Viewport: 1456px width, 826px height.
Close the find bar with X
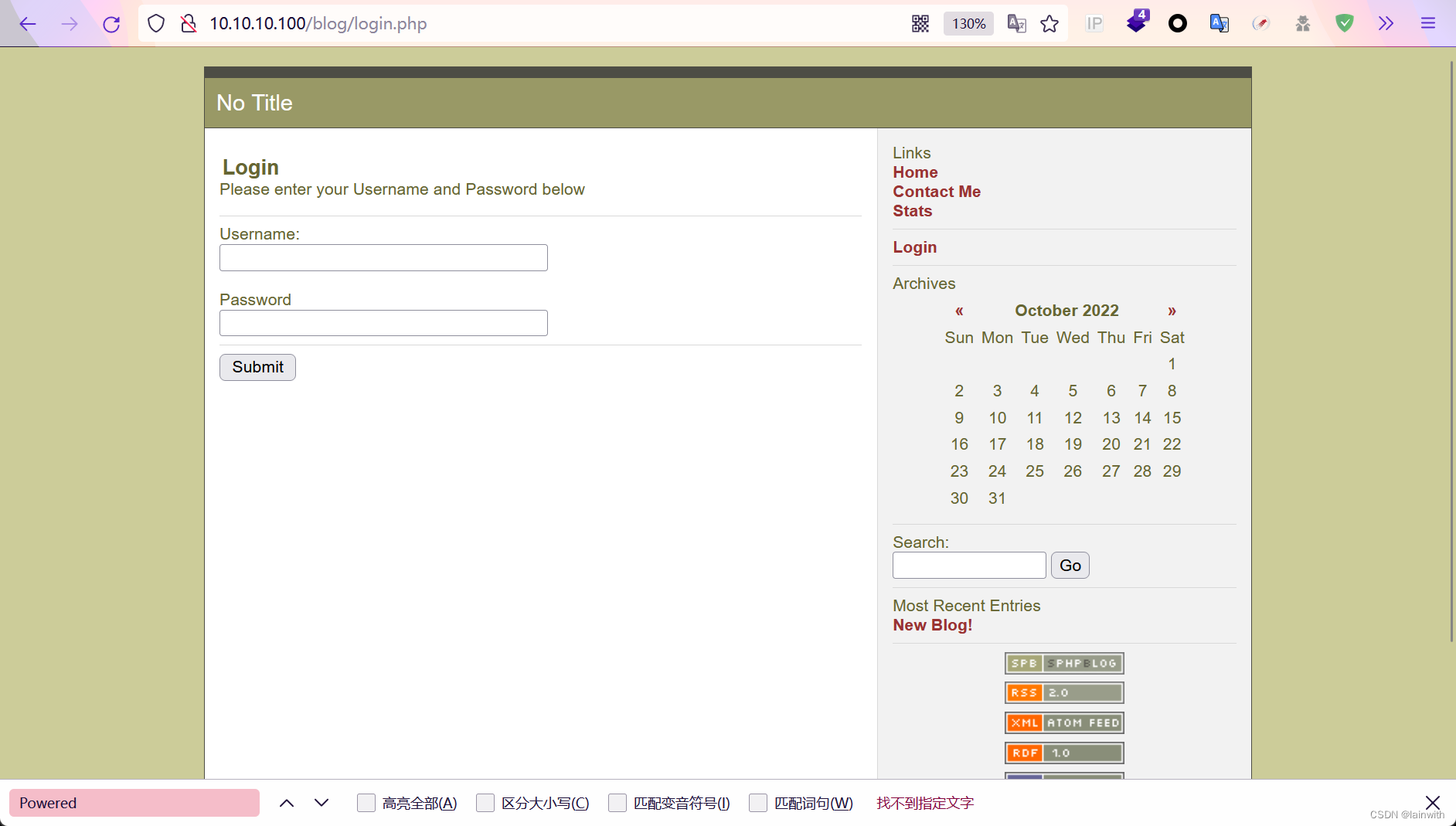pos(1433,803)
